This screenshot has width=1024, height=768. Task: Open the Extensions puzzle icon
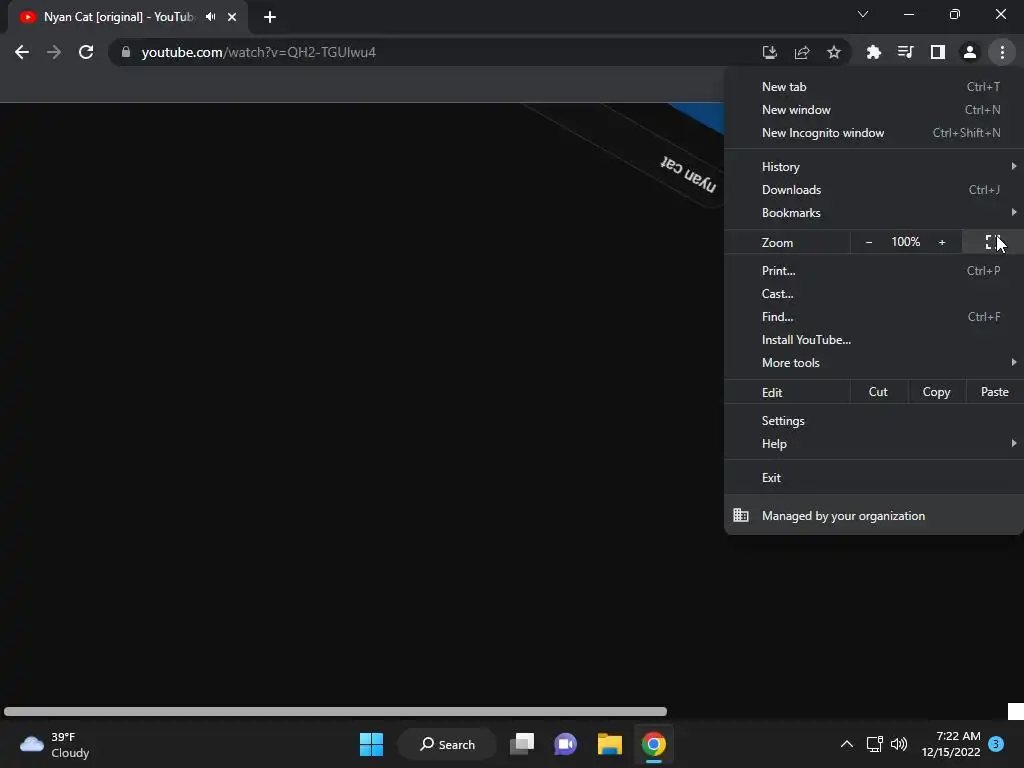coord(873,52)
